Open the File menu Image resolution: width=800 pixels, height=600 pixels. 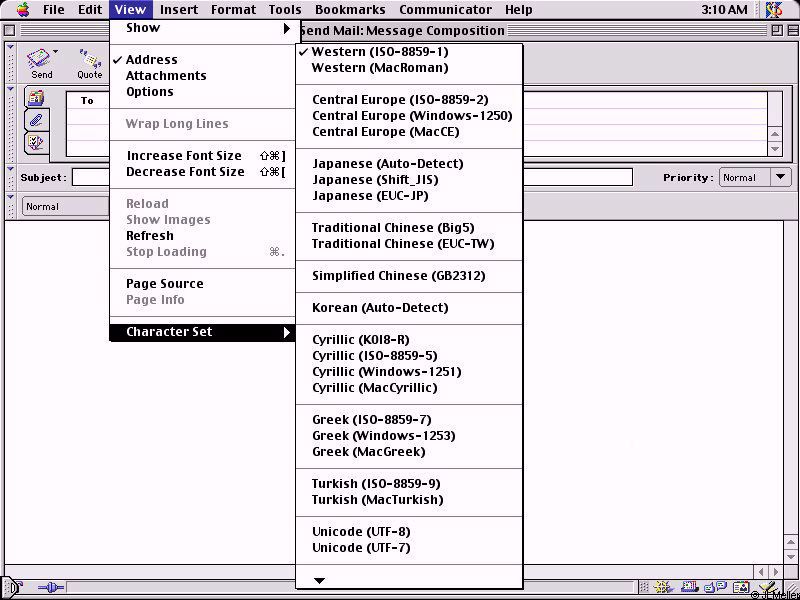coord(54,10)
